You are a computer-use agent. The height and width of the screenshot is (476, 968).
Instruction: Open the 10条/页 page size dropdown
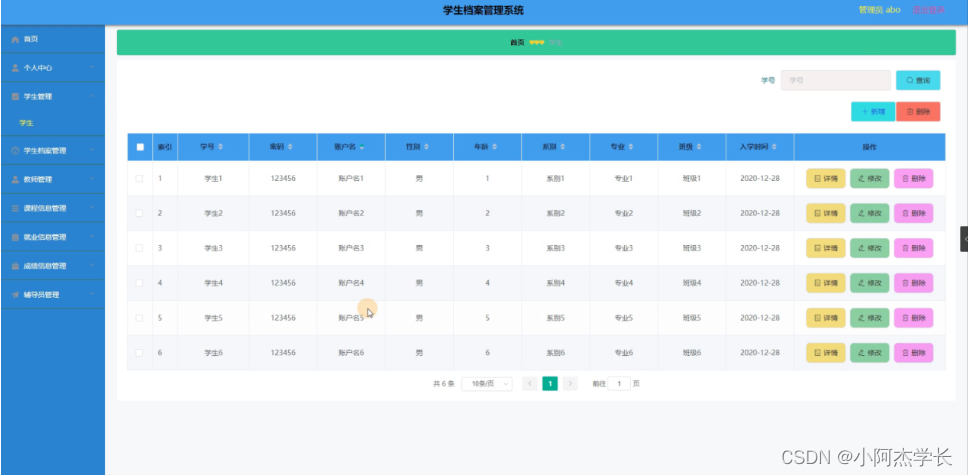click(487, 383)
